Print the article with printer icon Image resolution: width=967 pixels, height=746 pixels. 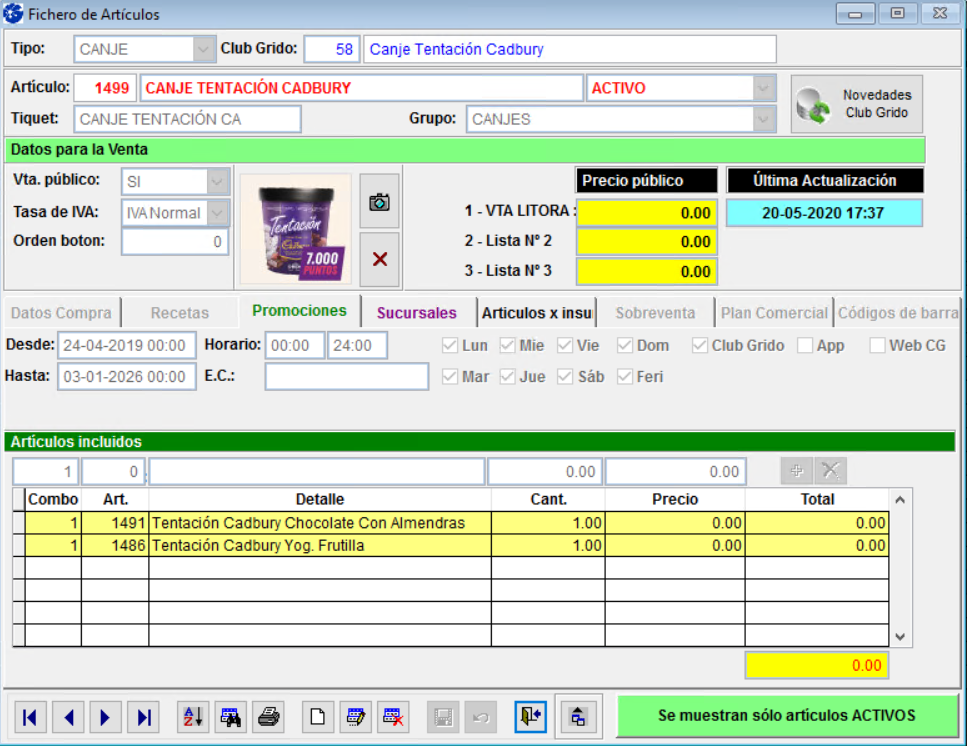pyautogui.click(x=268, y=717)
